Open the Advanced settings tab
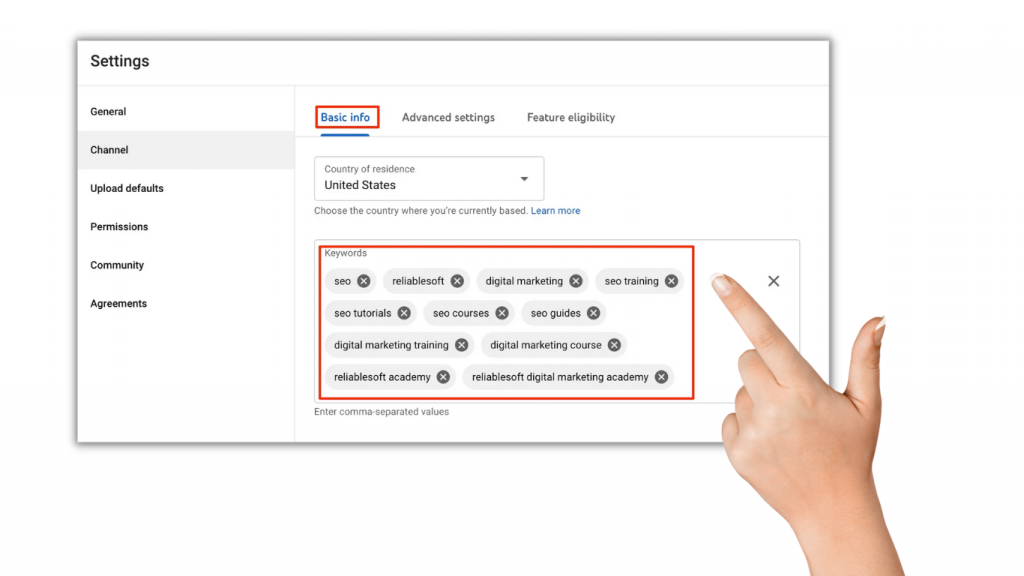Viewport: 1024px width, 576px height. coord(448,118)
